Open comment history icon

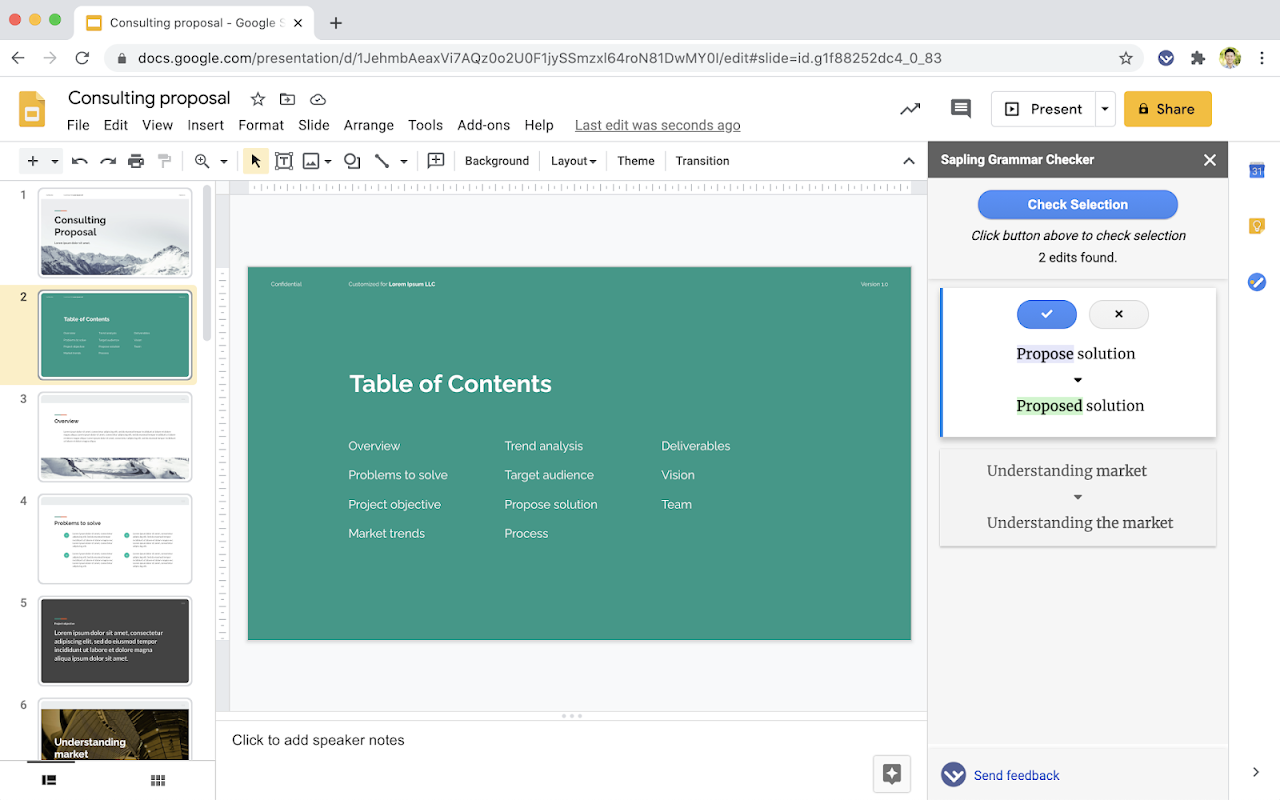[961, 109]
